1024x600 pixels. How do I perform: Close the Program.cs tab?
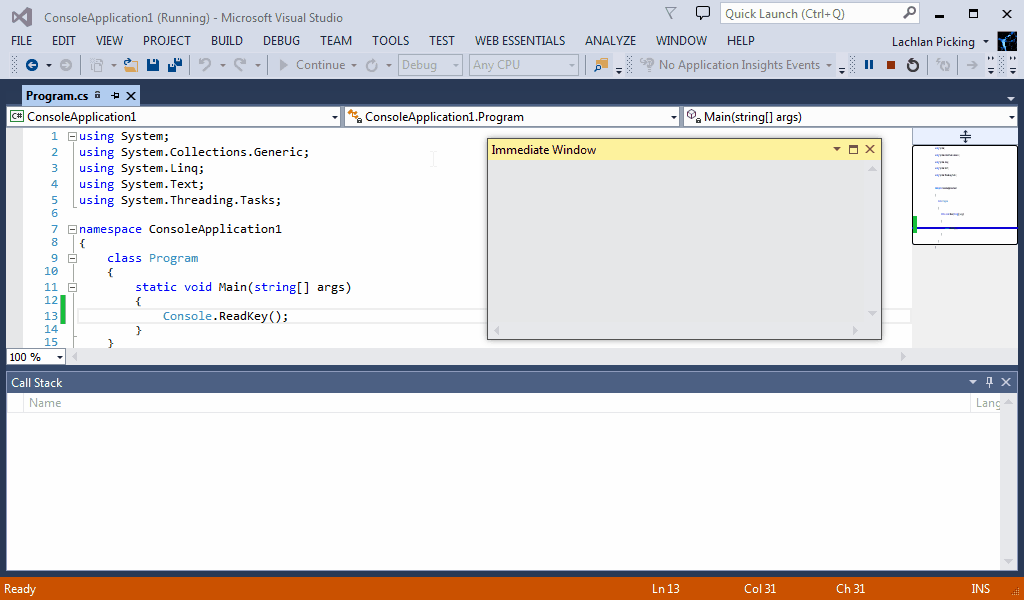(131, 95)
